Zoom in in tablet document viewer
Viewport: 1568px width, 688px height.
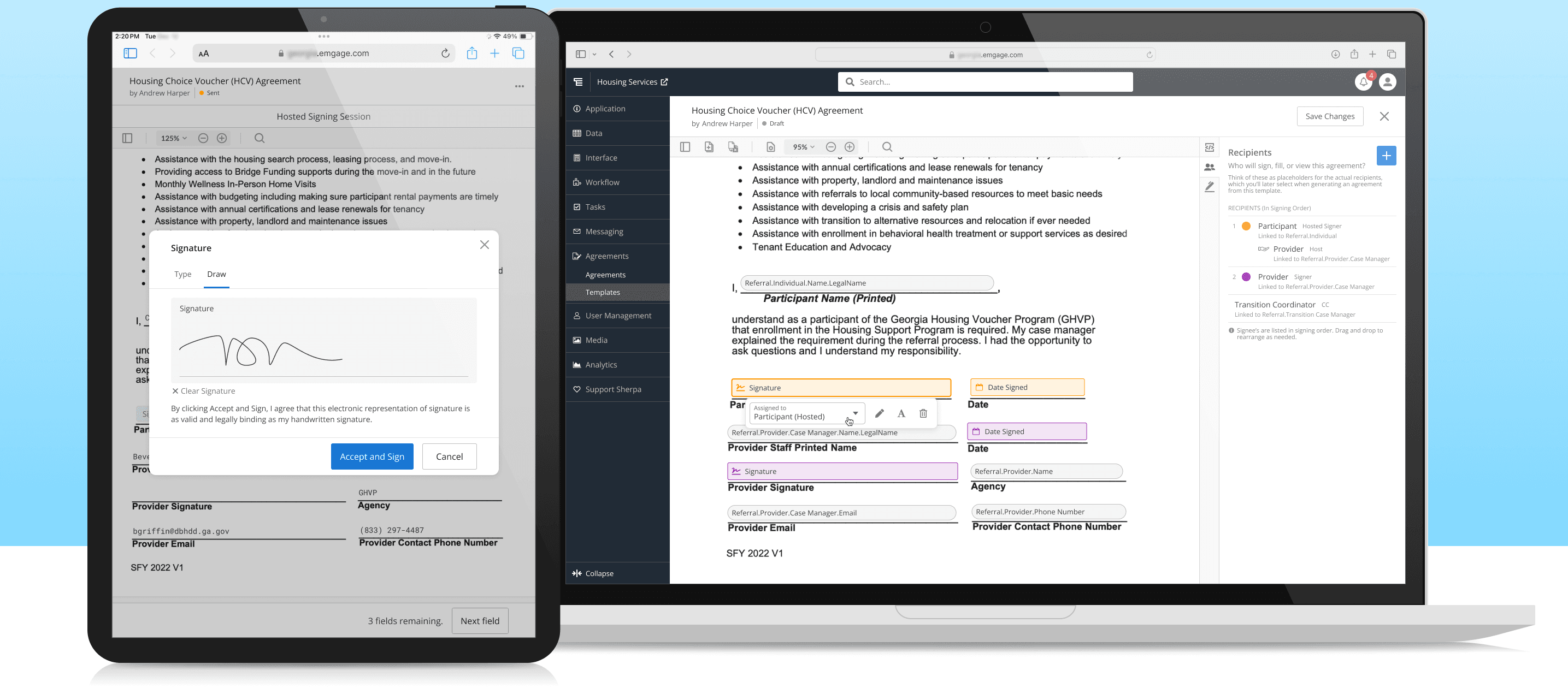tap(222, 138)
